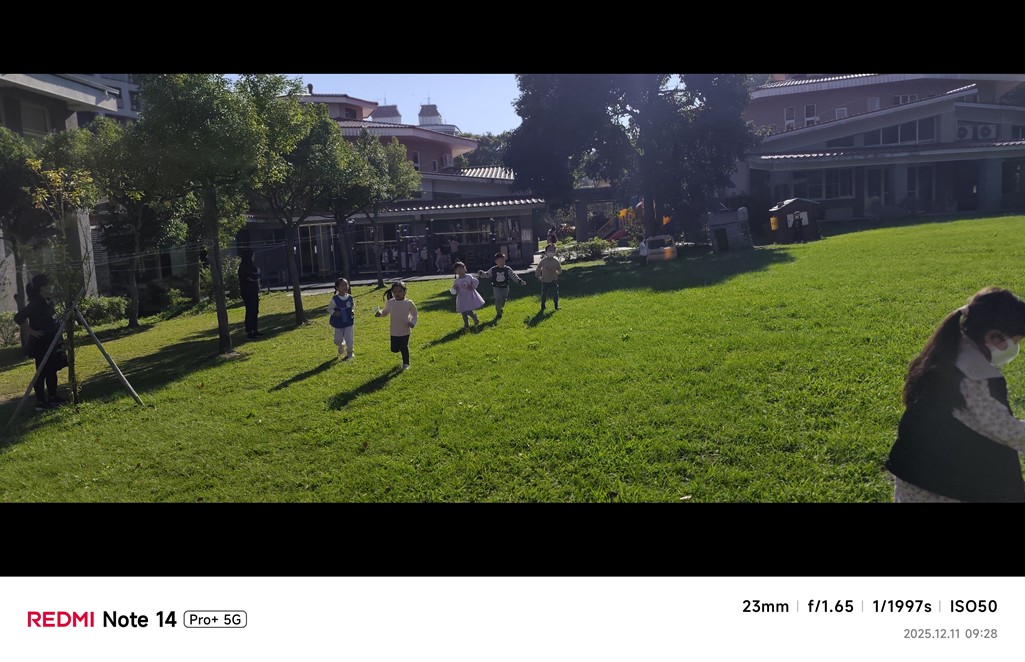Click the red REDMI logo
This screenshot has height=662, width=1025.
[60, 619]
